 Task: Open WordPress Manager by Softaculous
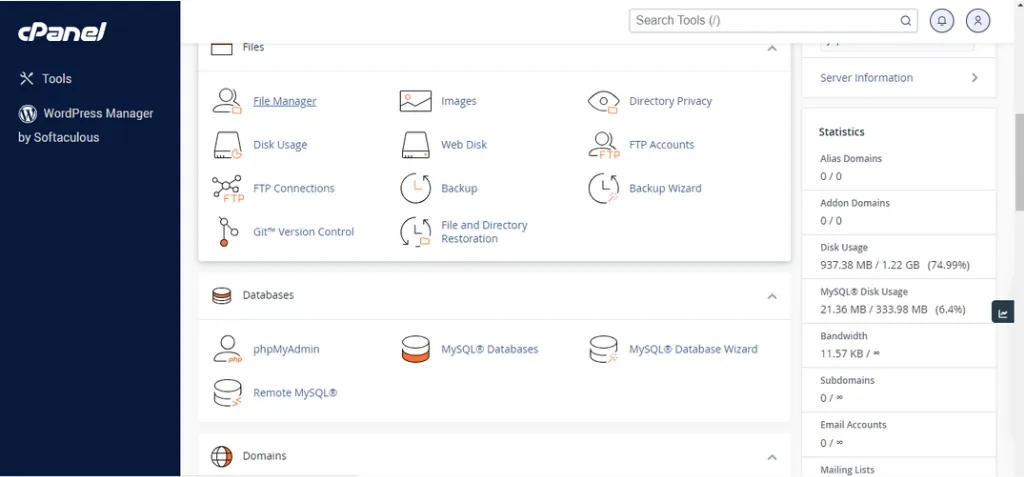(86, 125)
